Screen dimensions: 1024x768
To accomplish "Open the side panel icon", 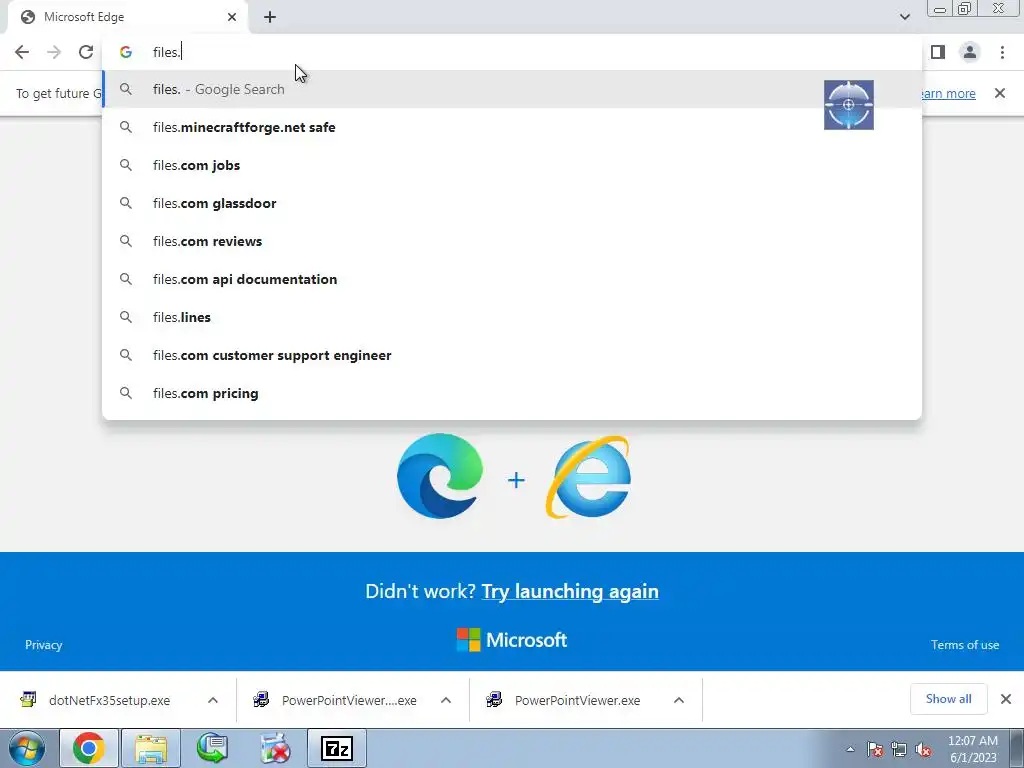I will tap(938, 52).
